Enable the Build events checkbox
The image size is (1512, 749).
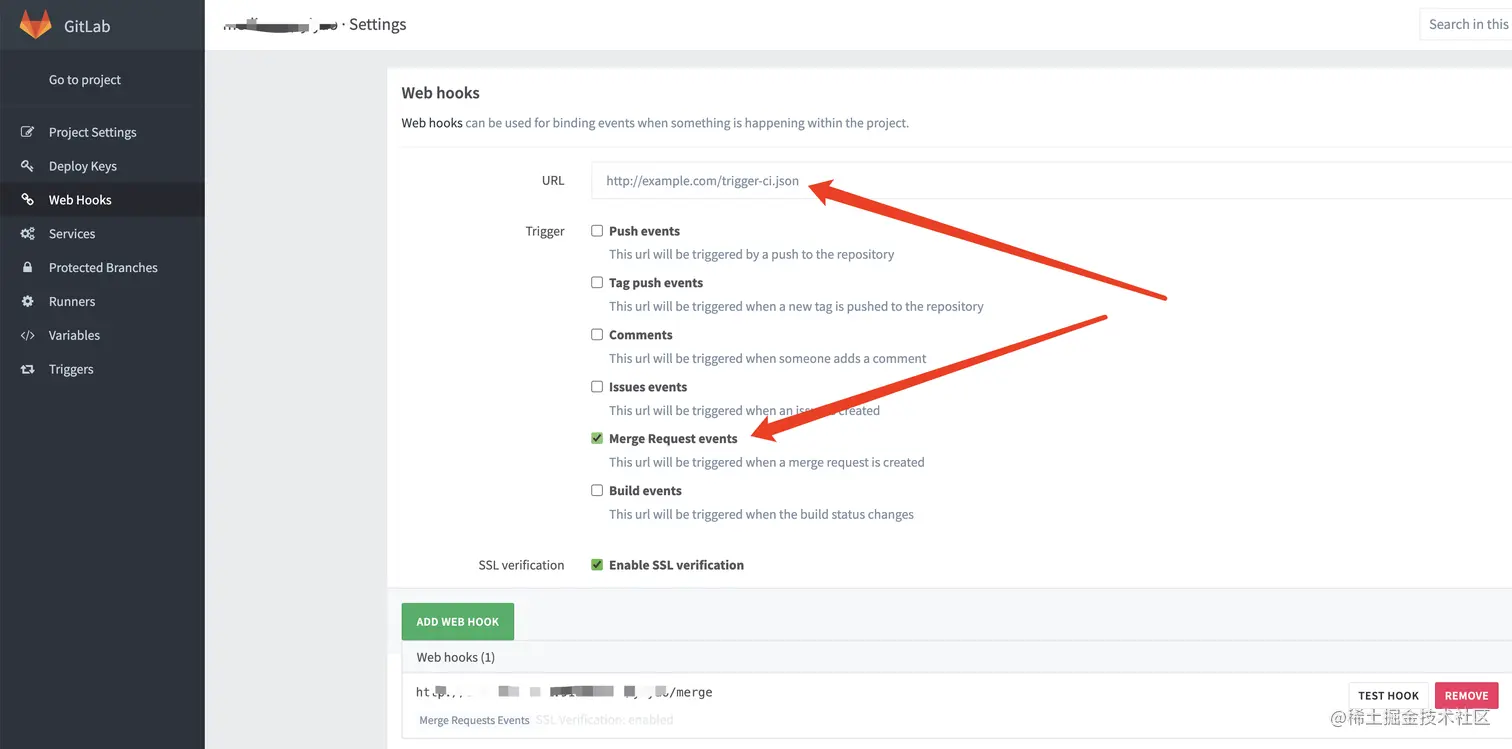(597, 490)
